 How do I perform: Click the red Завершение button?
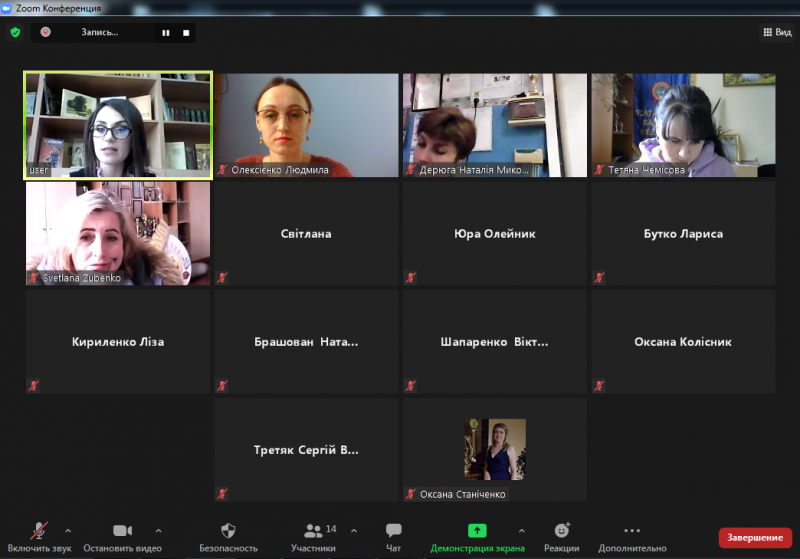[755, 538]
